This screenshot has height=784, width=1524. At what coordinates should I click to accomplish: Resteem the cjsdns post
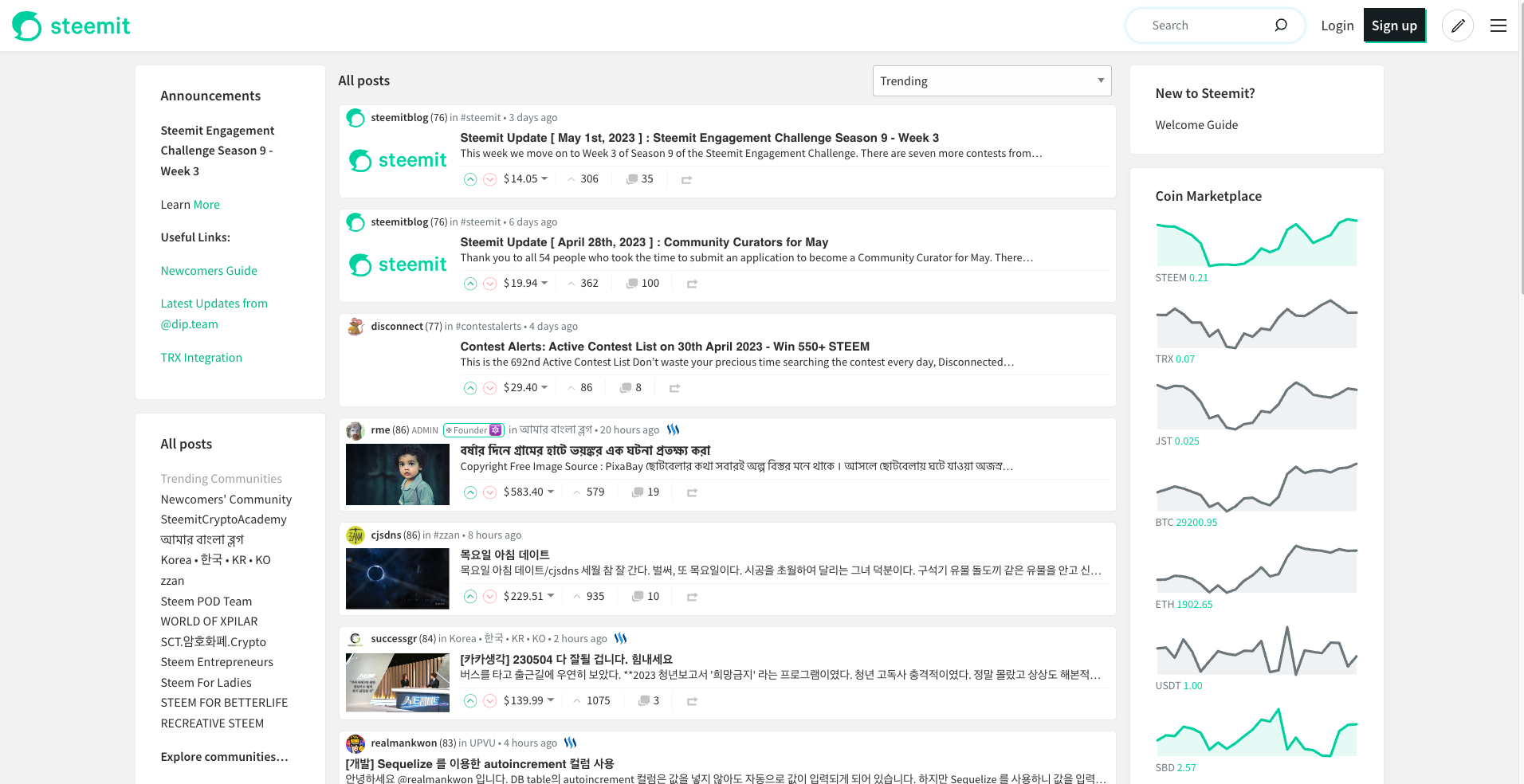[692, 597]
